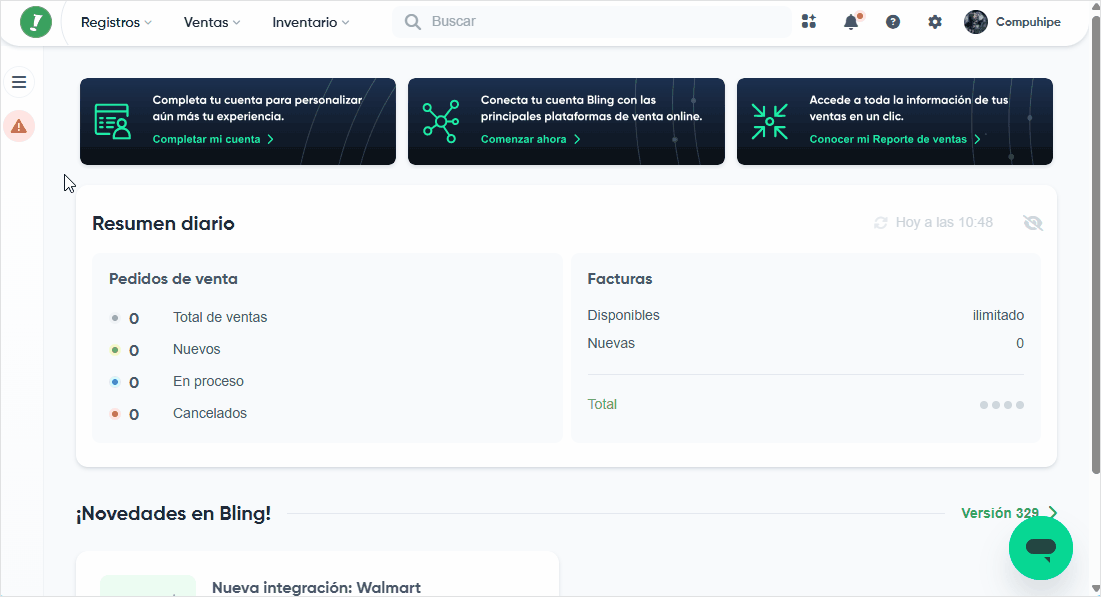The height and width of the screenshot is (597, 1101).
Task: Click the Resumen diario heading
Action: (164, 223)
